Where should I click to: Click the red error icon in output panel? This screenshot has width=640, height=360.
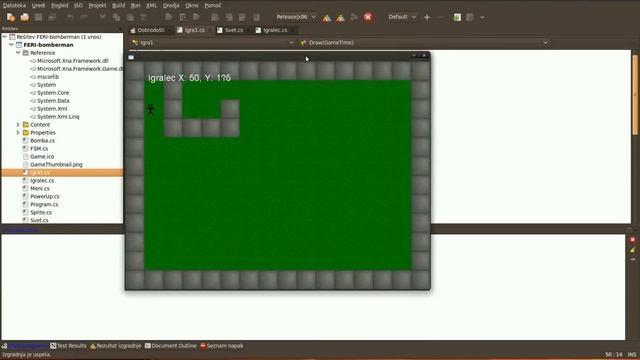[x=632, y=240]
